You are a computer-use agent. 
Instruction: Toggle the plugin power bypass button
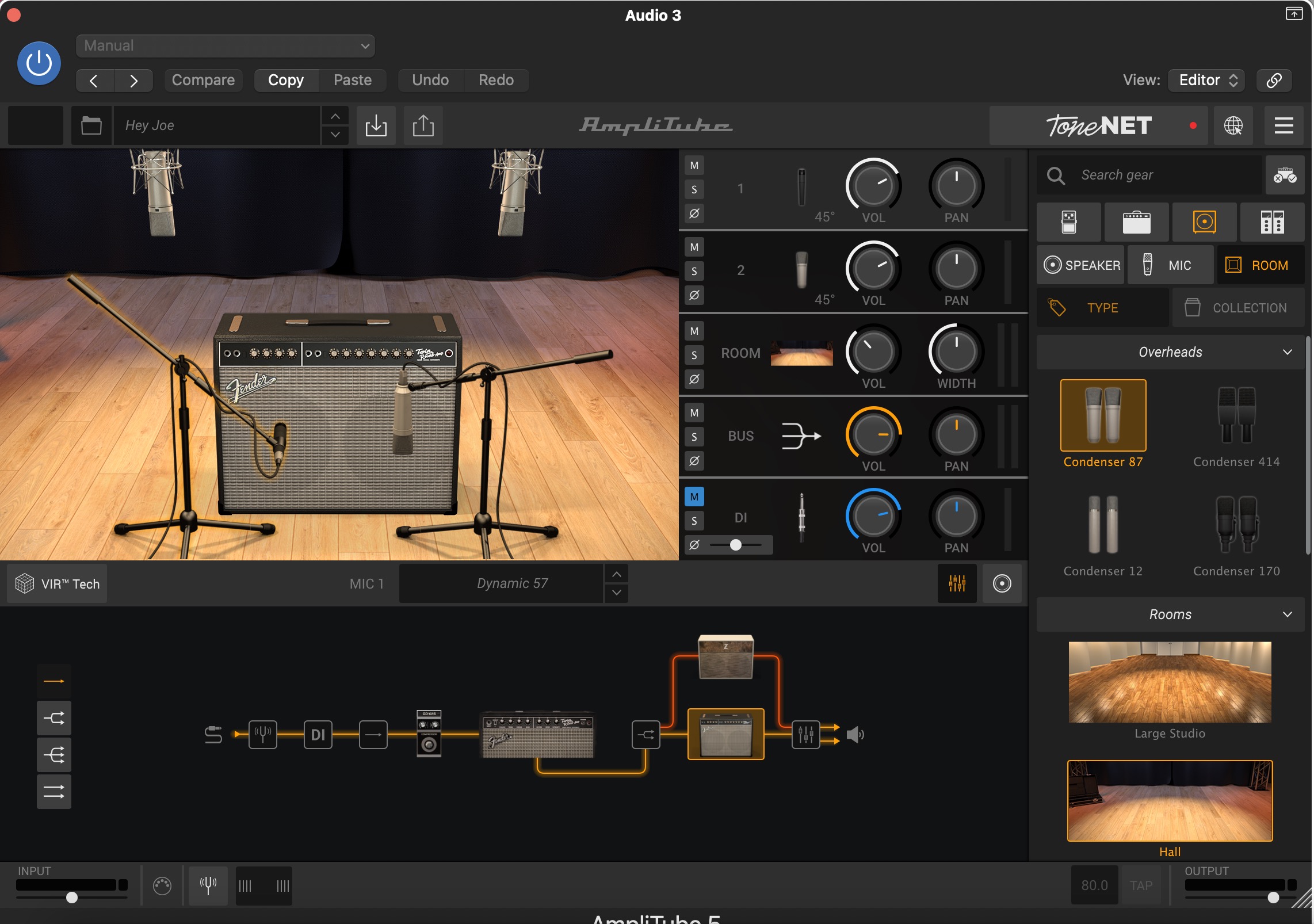39,63
